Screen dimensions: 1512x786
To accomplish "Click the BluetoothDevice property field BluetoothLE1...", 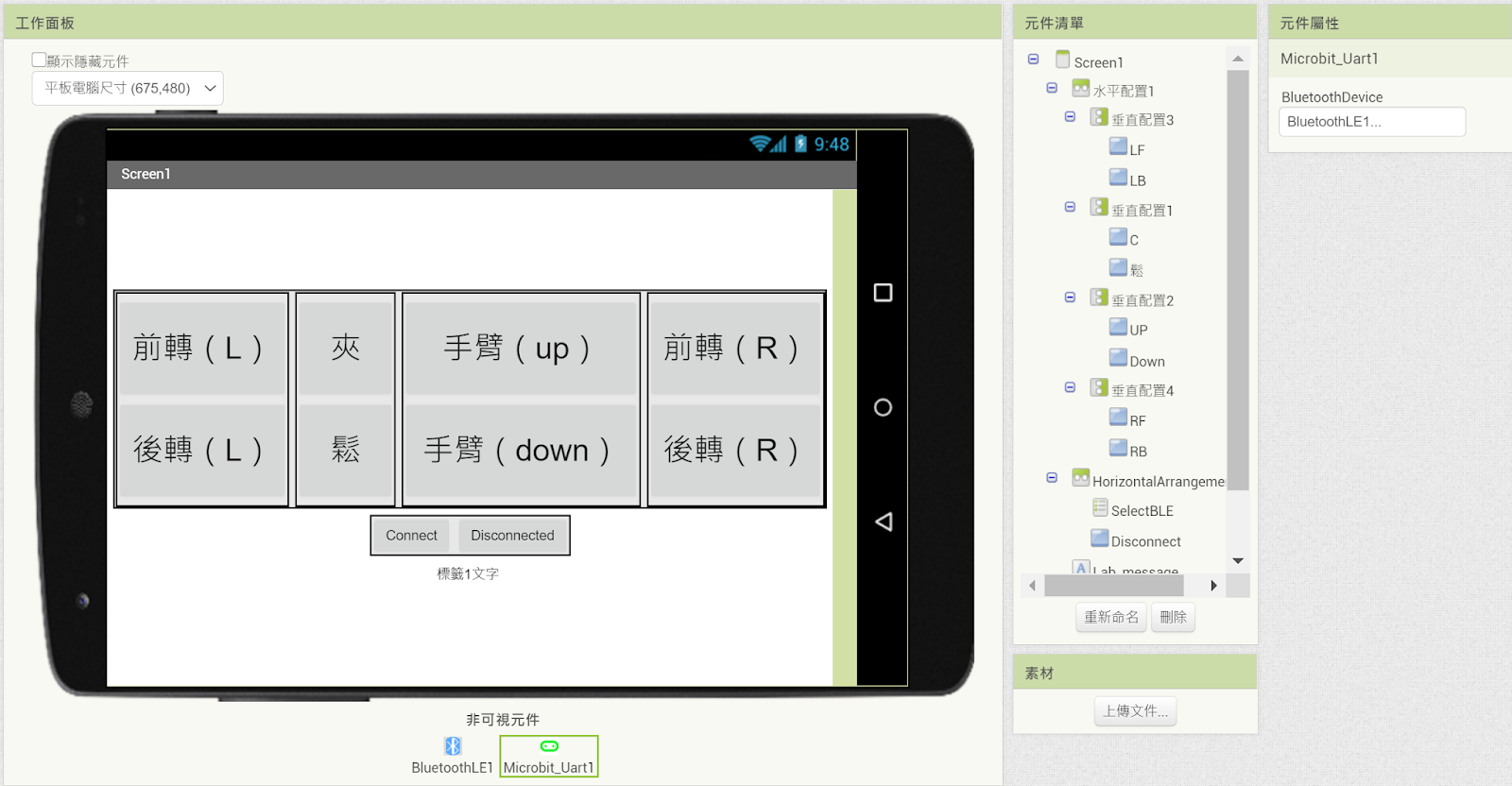I will pyautogui.click(x=1372, y=122).
